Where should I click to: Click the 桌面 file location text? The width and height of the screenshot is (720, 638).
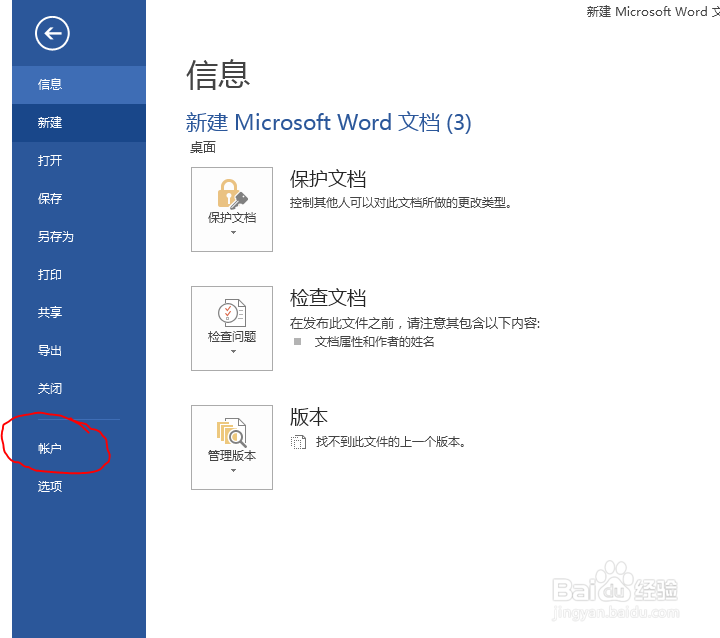point(203,147)
